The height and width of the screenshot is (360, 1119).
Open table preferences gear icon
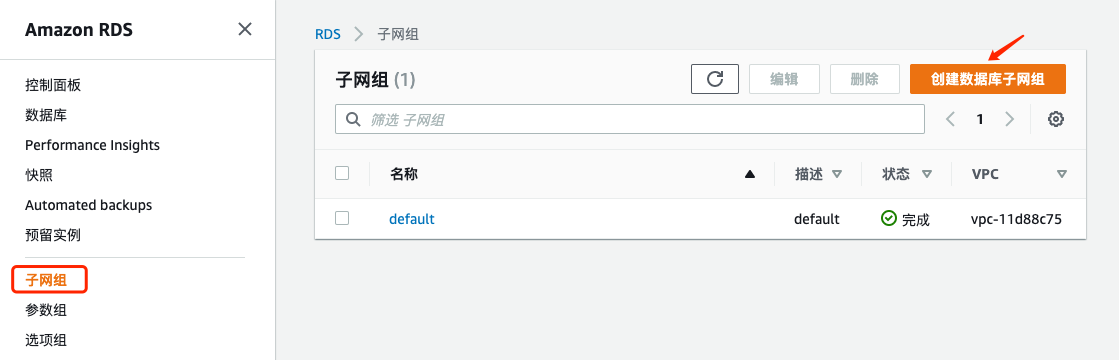[1056, 119]
